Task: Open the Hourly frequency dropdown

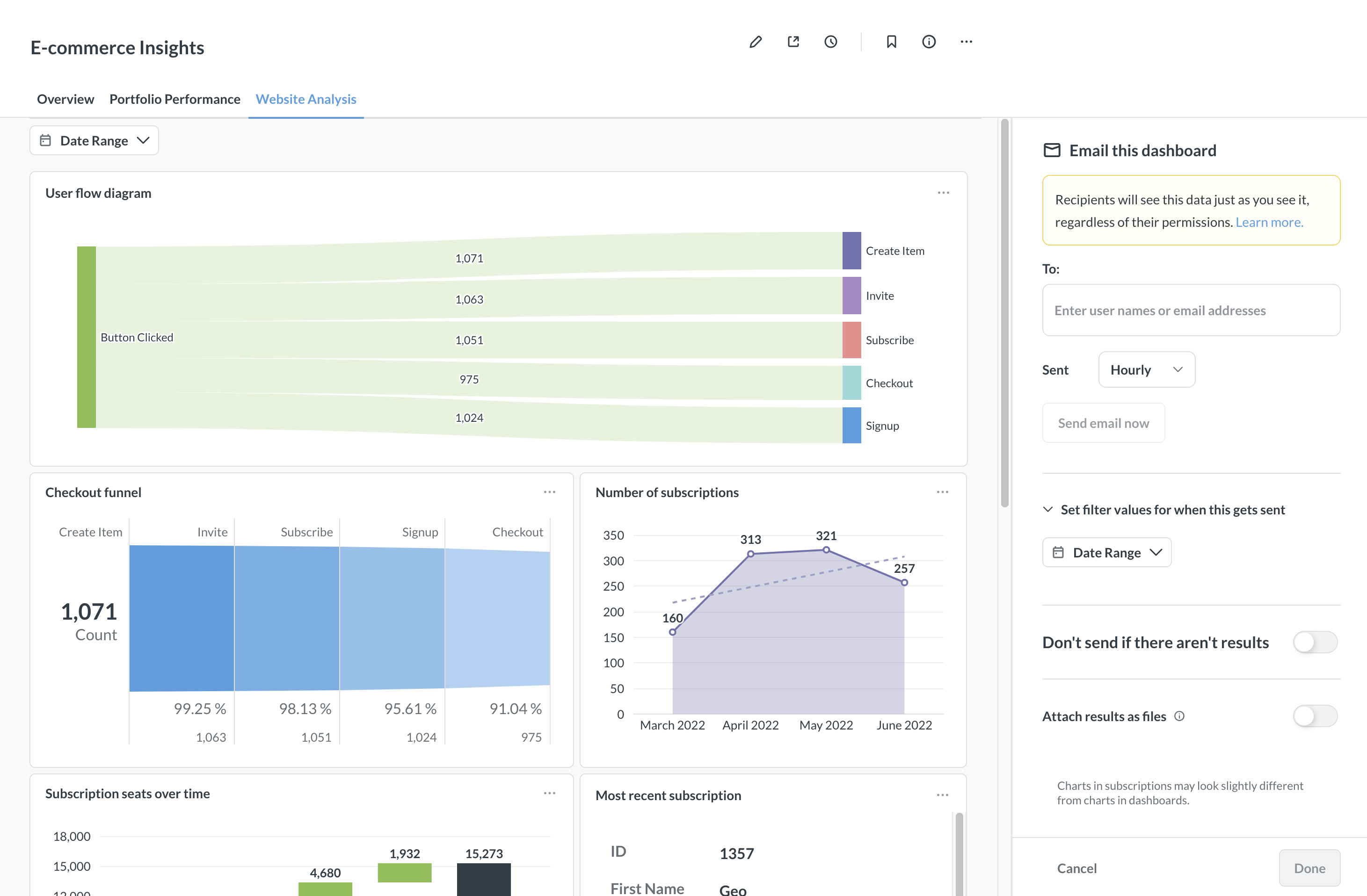Action: click(1147, 369)
